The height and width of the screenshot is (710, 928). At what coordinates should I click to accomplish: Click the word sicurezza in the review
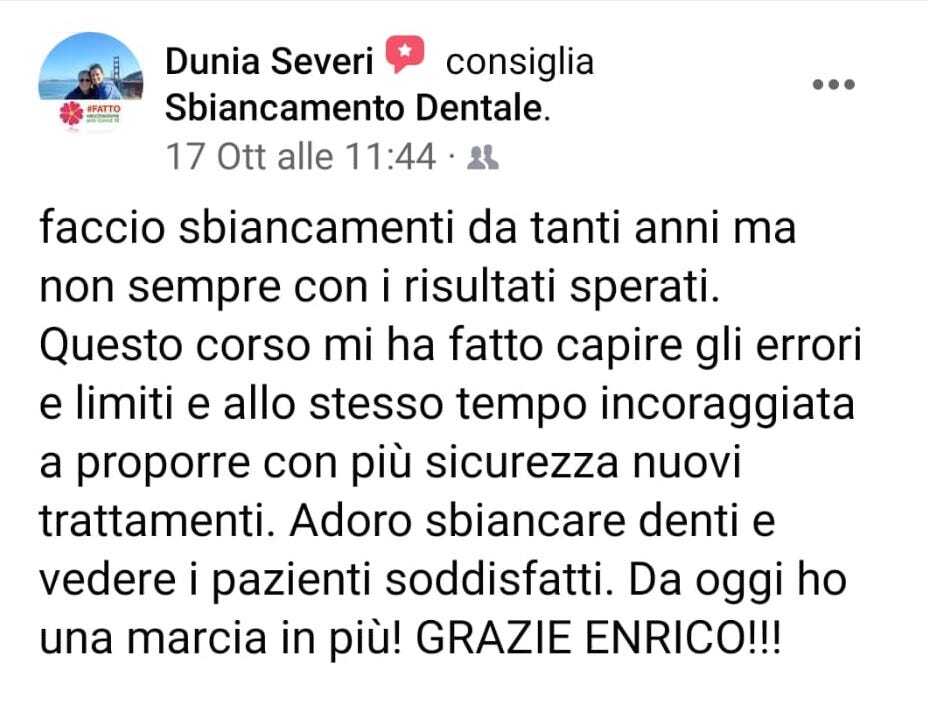[523, 463]
